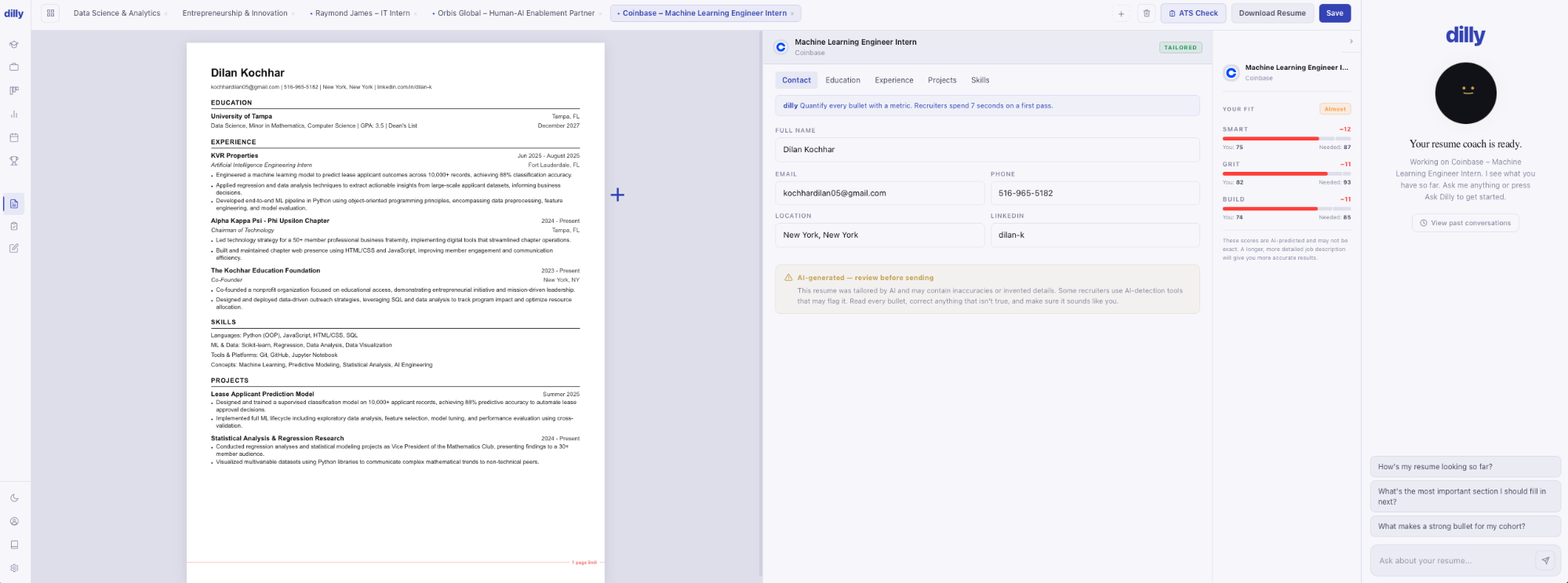The image size is (1568, 583).
Task: Click the ATS Check button
Action: 1193,13
